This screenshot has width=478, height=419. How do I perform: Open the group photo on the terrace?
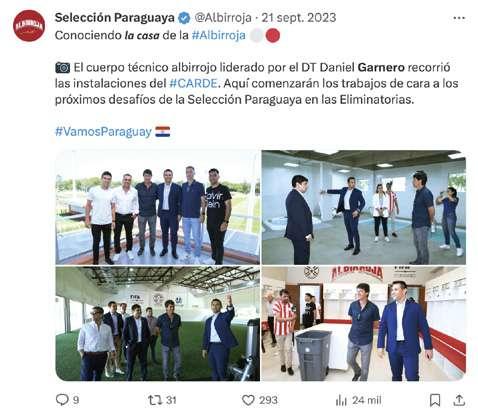click(x=157, y=207)
